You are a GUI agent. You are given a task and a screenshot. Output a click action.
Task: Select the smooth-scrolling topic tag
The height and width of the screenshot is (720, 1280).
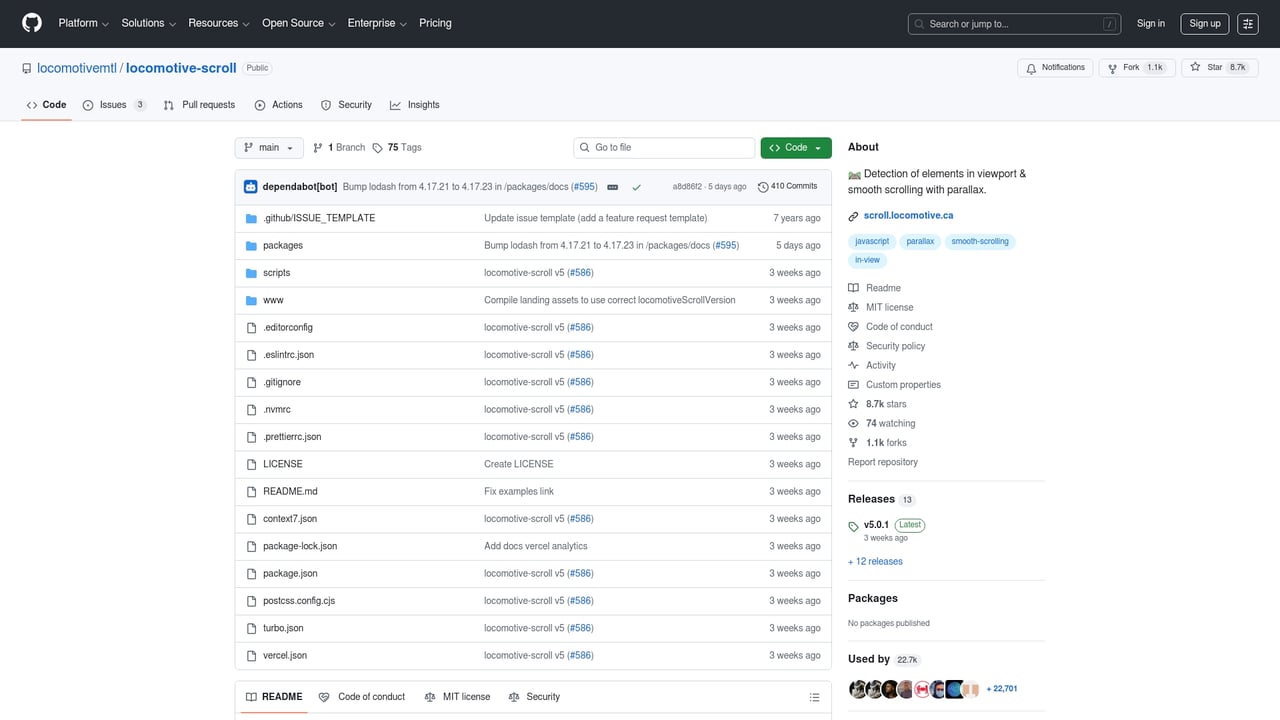tap(979, 241)
